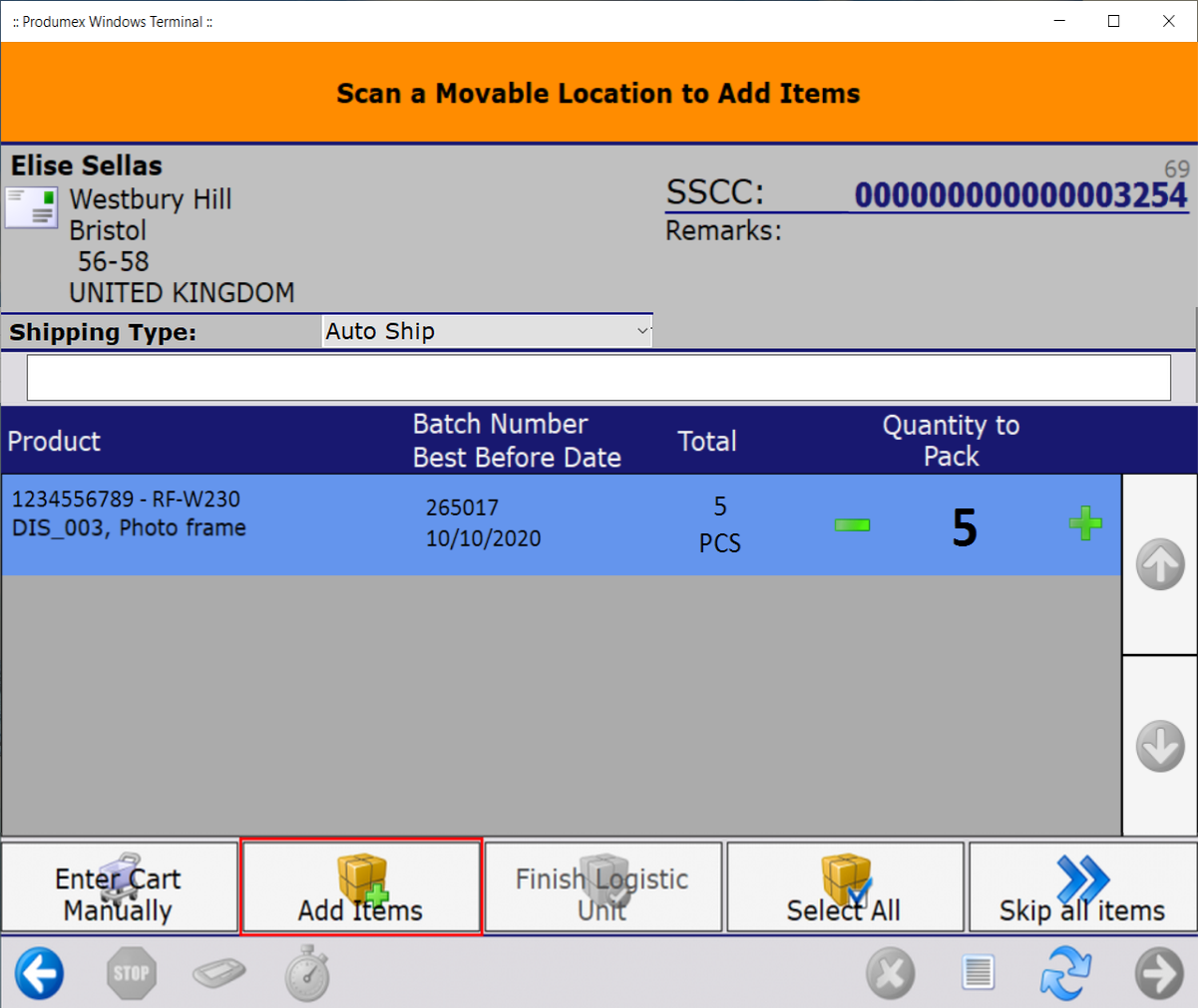Viewport: 1198px width, 1008px height.
Task: Click the blue back arrow icon
Action: (40, 973)
